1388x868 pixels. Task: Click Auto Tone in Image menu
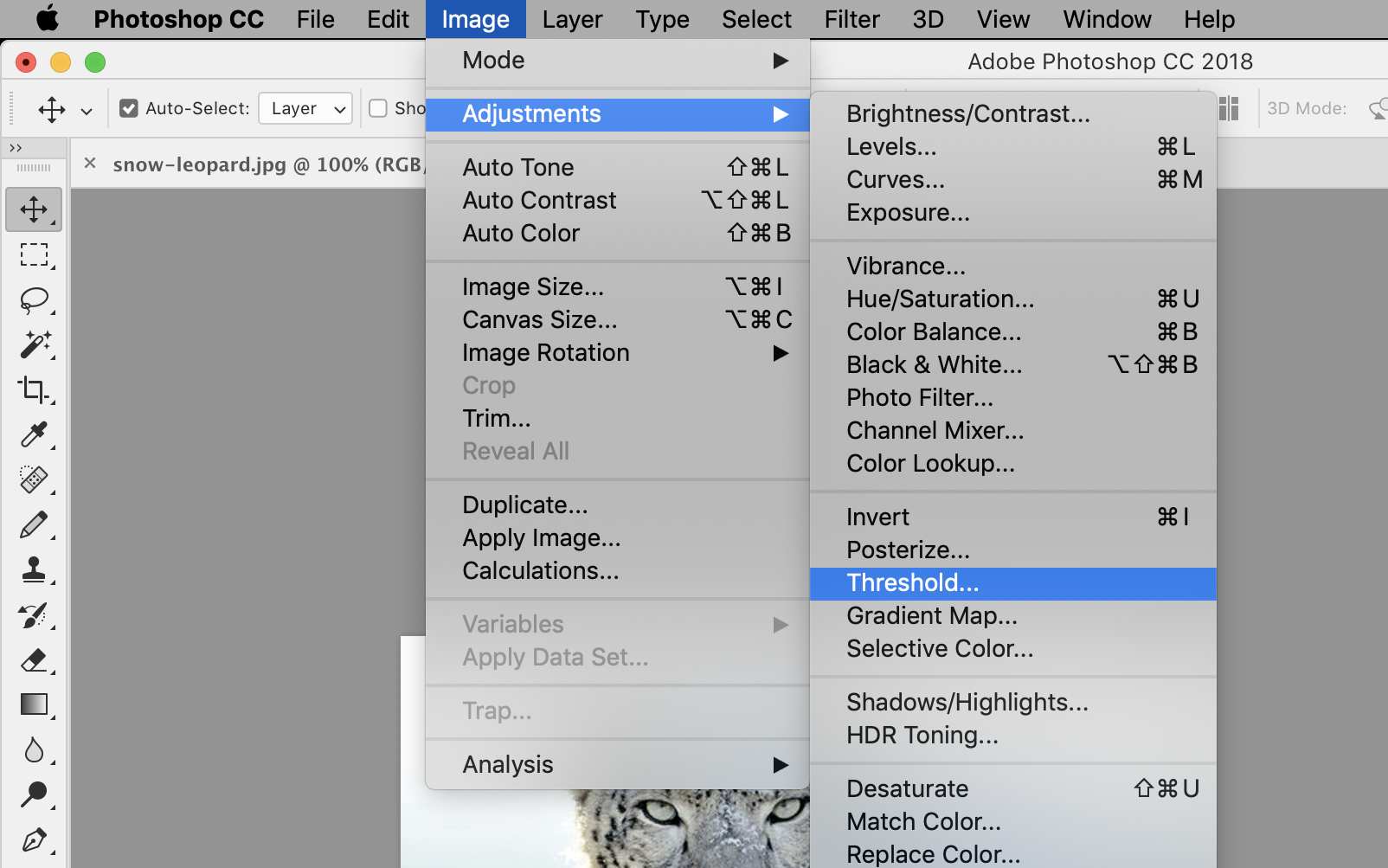click(618, 168)
